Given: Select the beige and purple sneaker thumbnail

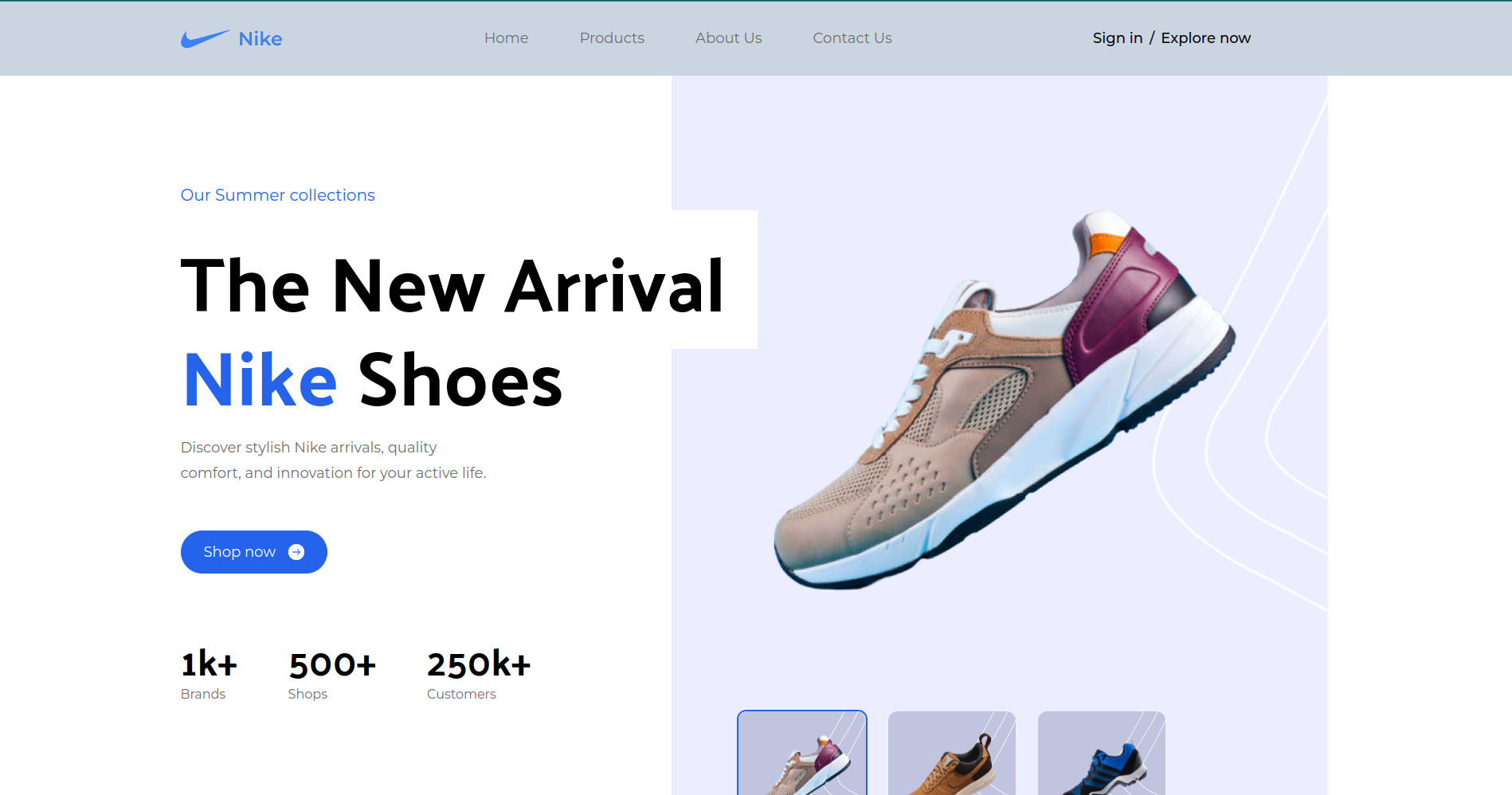Looking at the screenshot, I should (802, 753).
